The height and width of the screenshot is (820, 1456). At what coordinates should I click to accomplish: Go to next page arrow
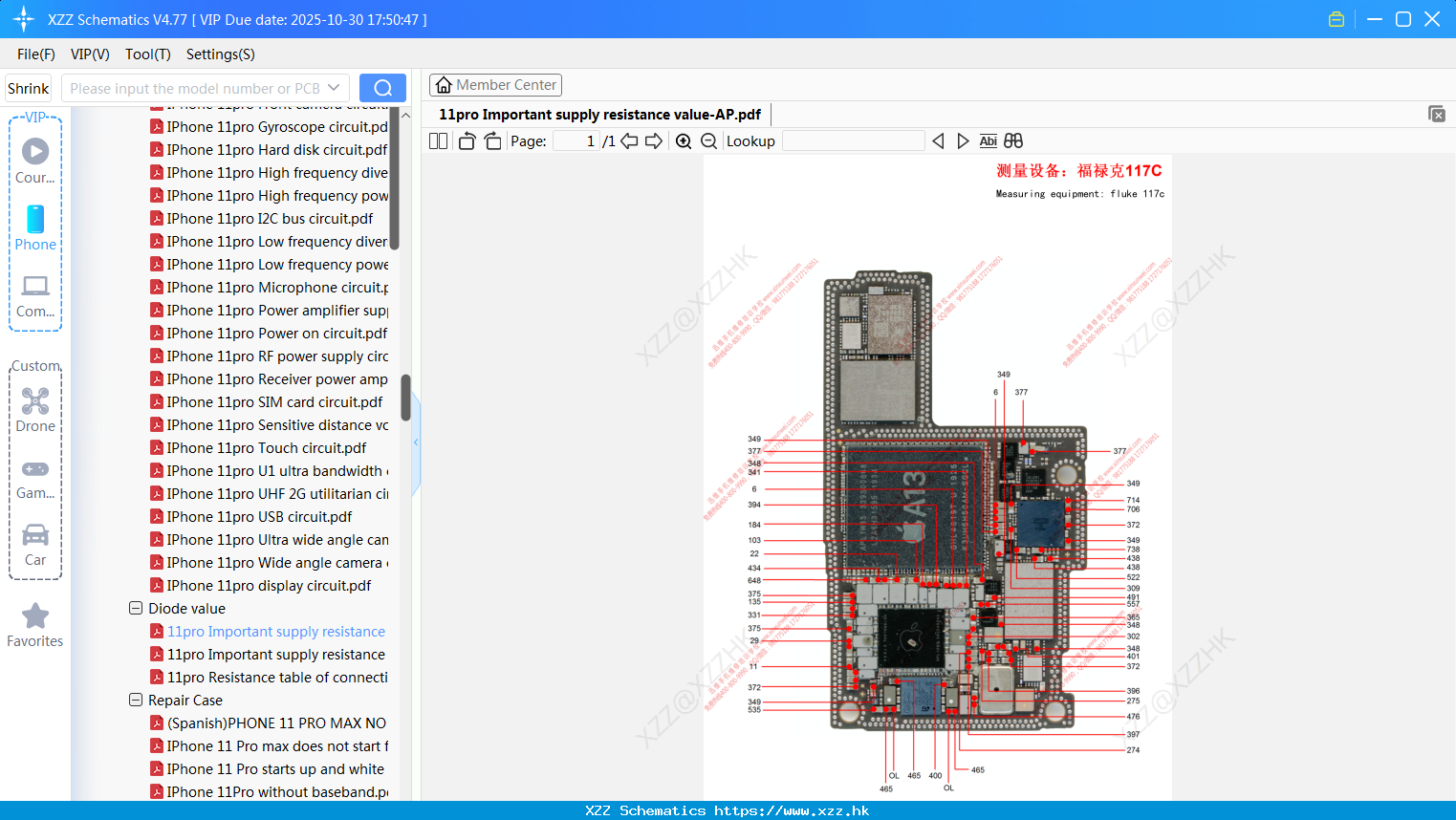(x=654, y=140)
